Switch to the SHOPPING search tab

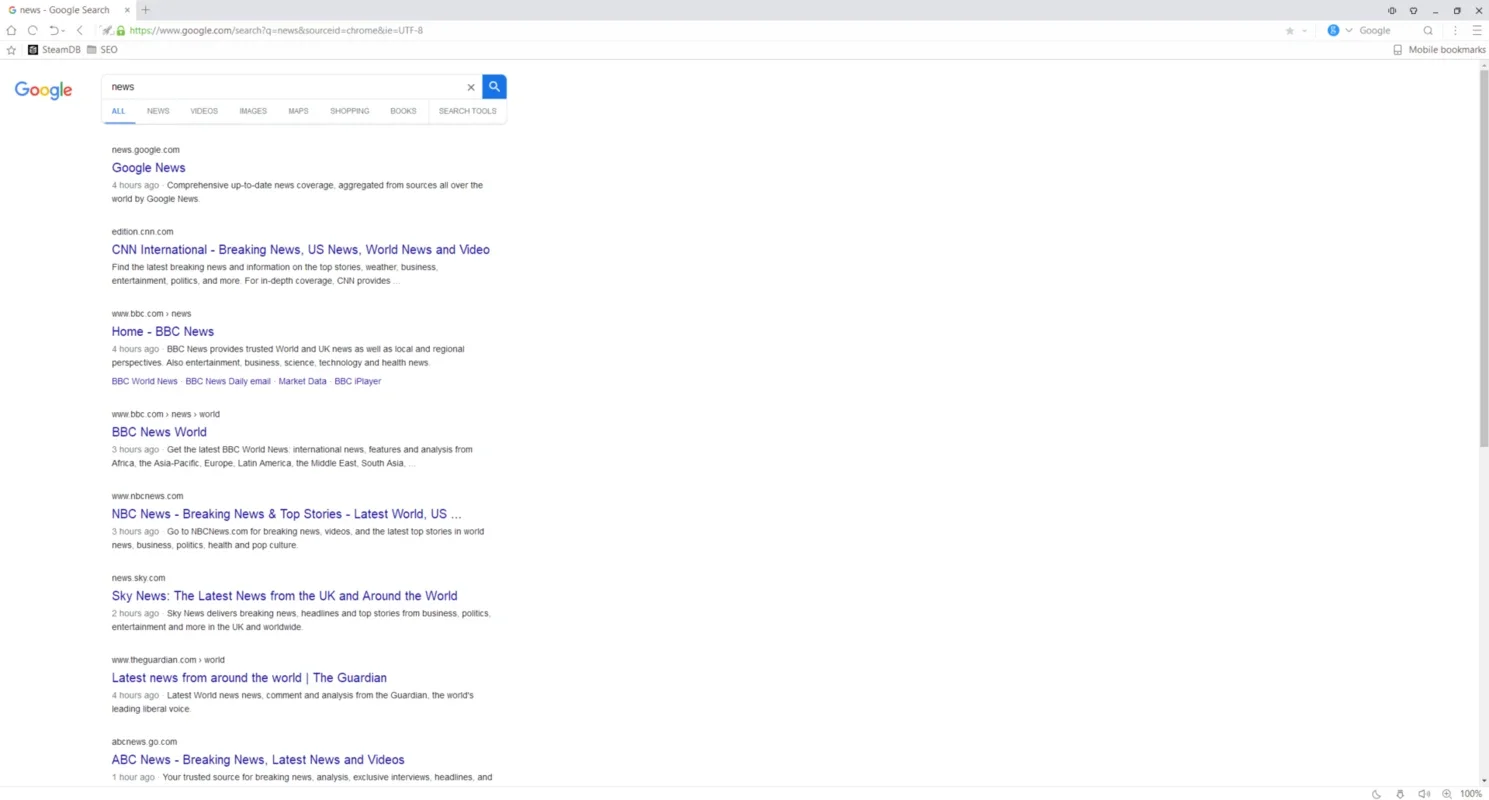pos(350,111)
